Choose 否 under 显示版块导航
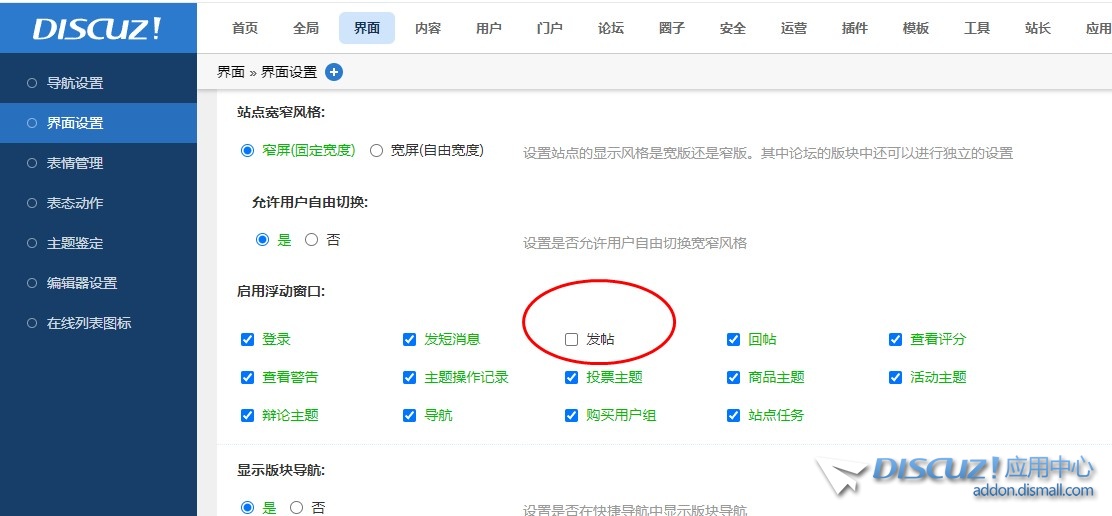1112x516 pixels. [296, 507]
